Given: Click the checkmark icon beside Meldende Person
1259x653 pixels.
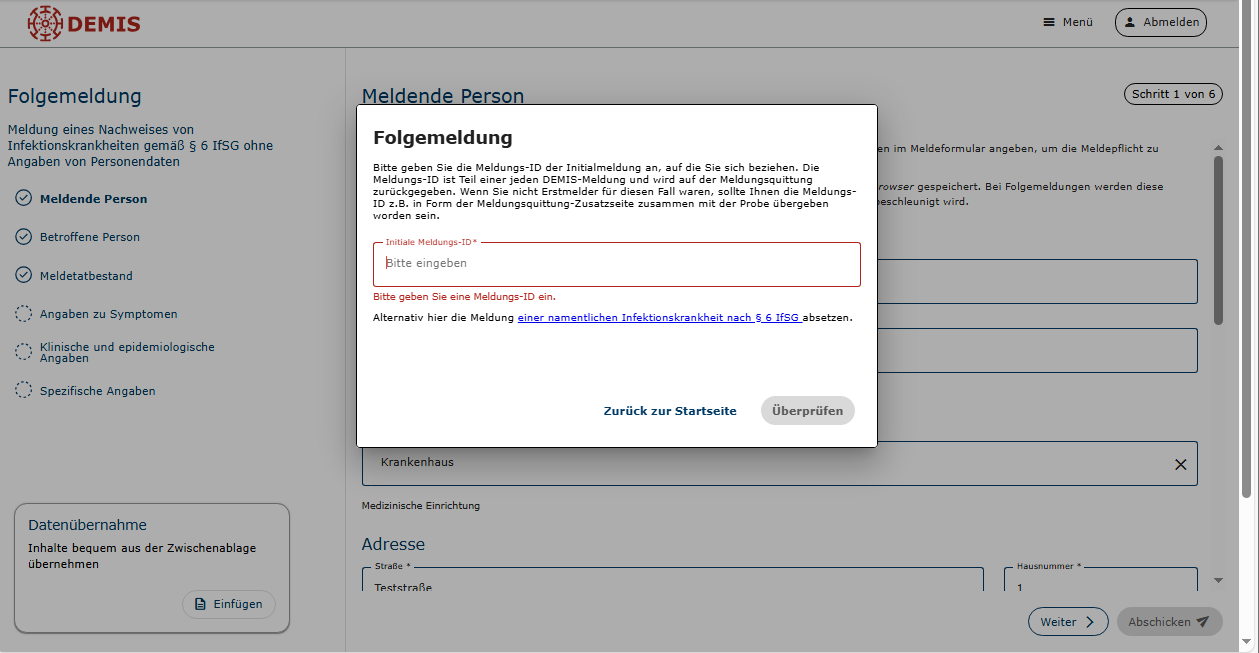Looking at the screenshot, I should (x=24, y=198).
